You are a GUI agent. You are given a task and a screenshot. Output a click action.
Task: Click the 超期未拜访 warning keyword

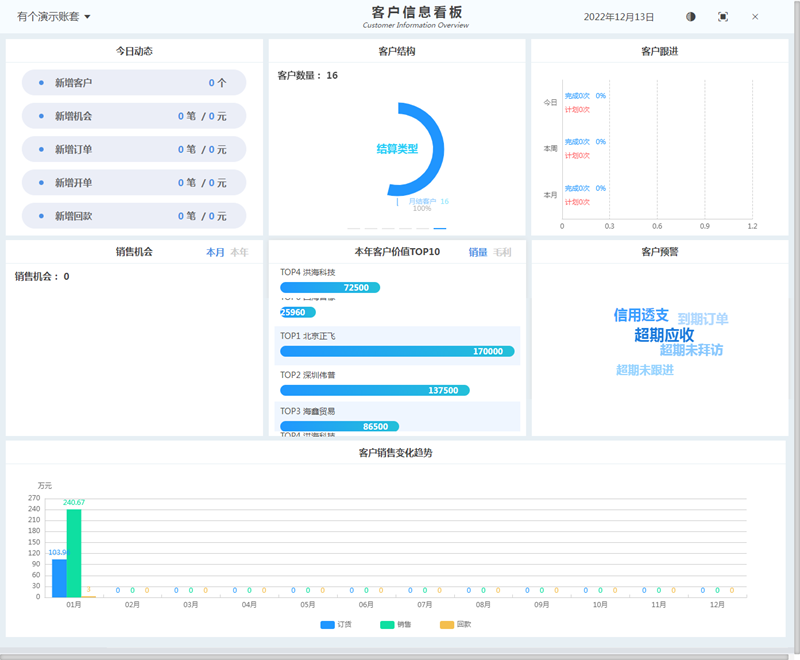(691, 350)
